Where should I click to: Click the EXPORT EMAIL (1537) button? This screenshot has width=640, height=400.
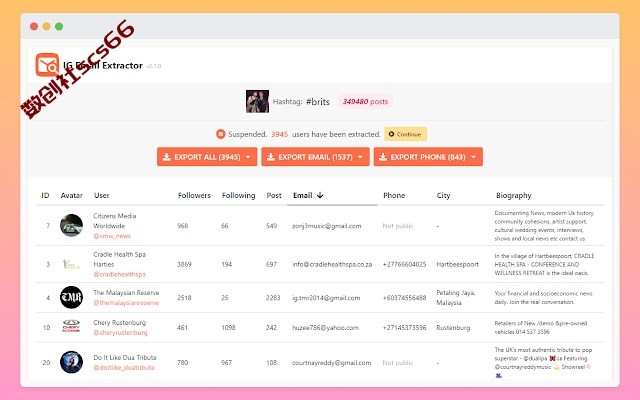coord(316,157)
